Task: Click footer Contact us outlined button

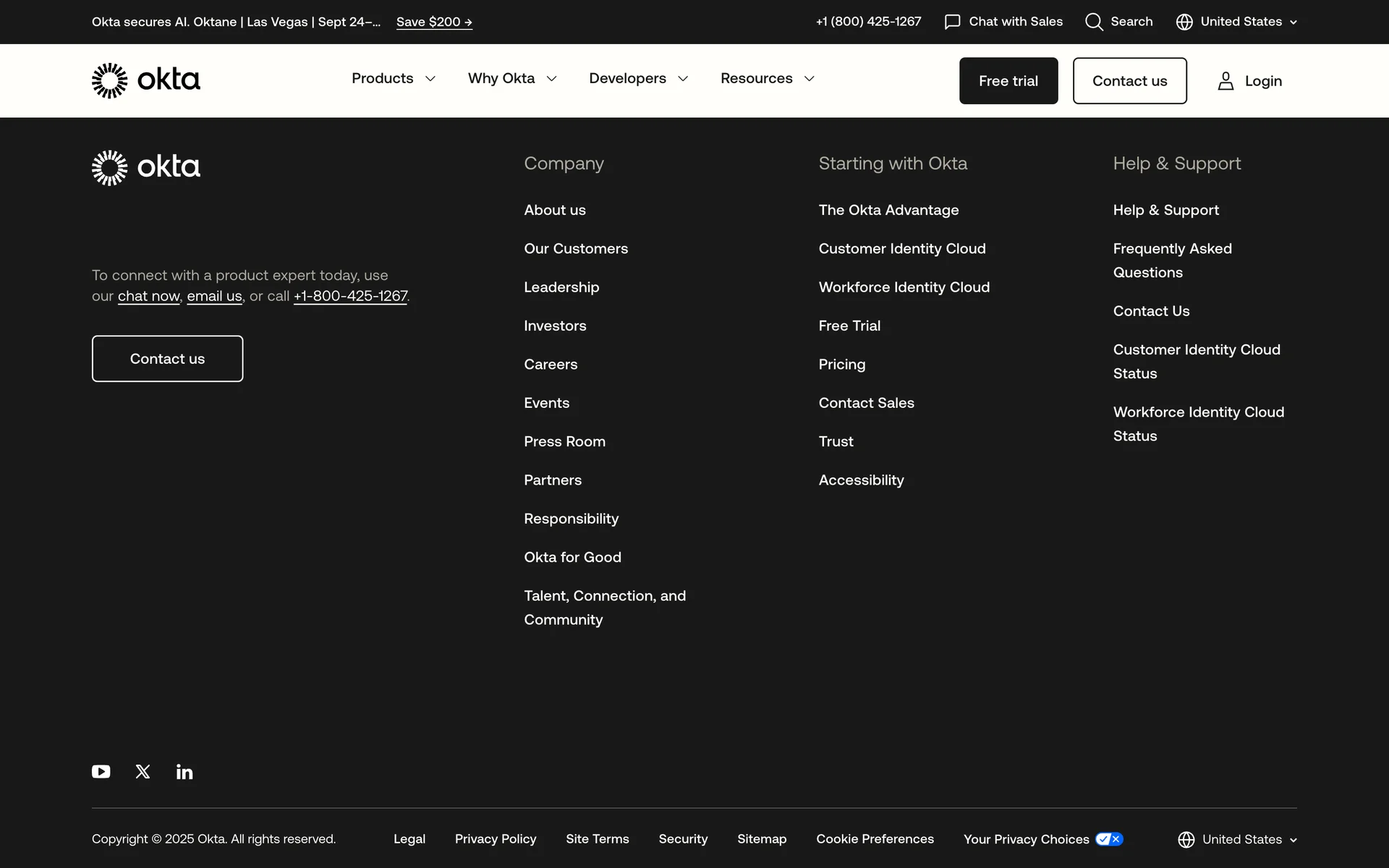Action: pyautogui.click(x=167, y=359)
